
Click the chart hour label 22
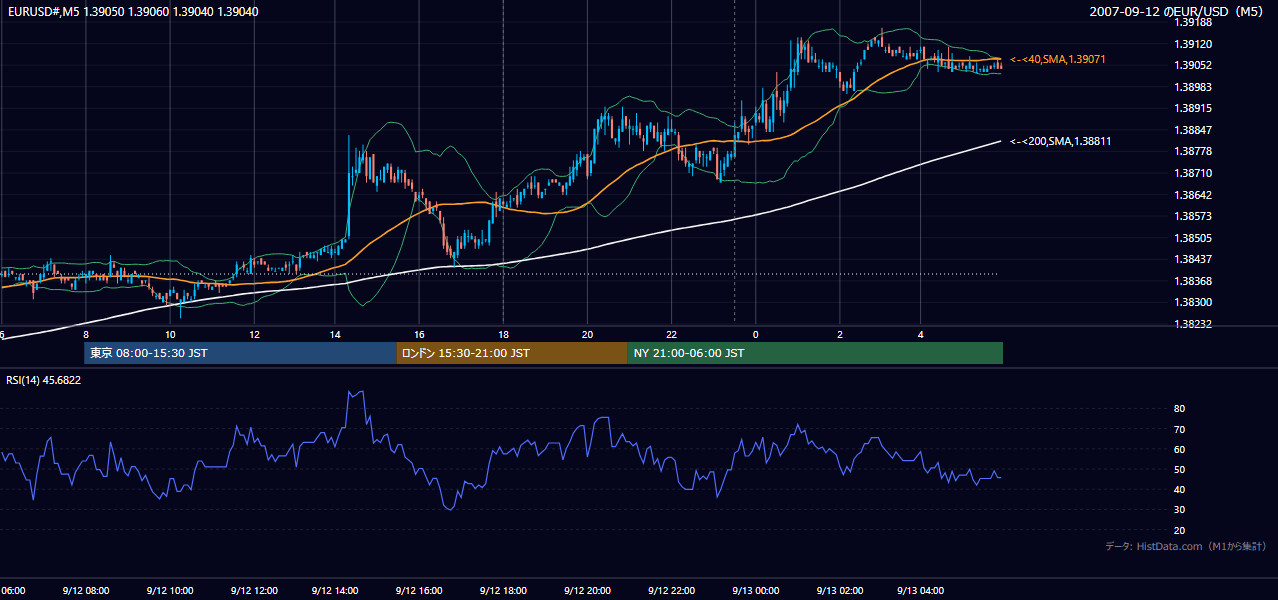point(672,335)
